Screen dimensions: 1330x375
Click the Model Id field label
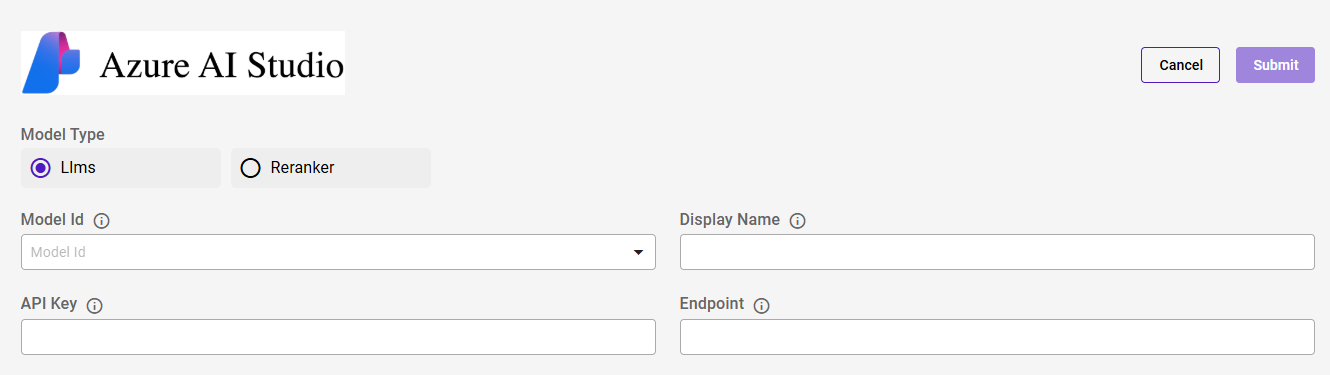53,220
